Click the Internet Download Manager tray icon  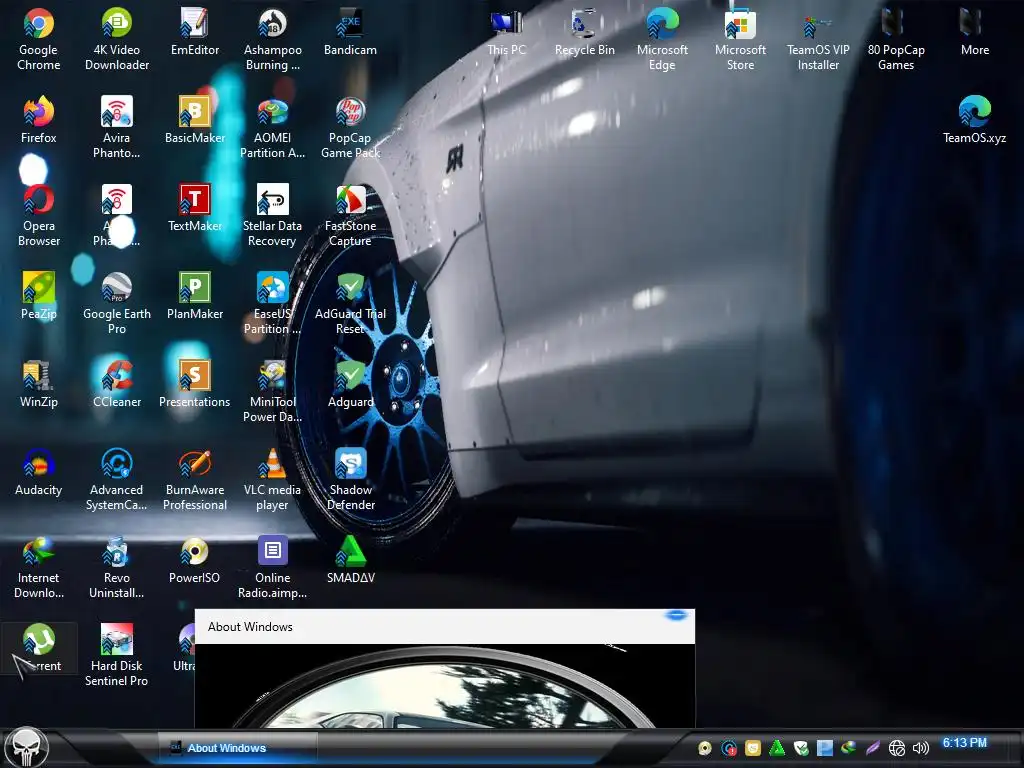(848, 748)
